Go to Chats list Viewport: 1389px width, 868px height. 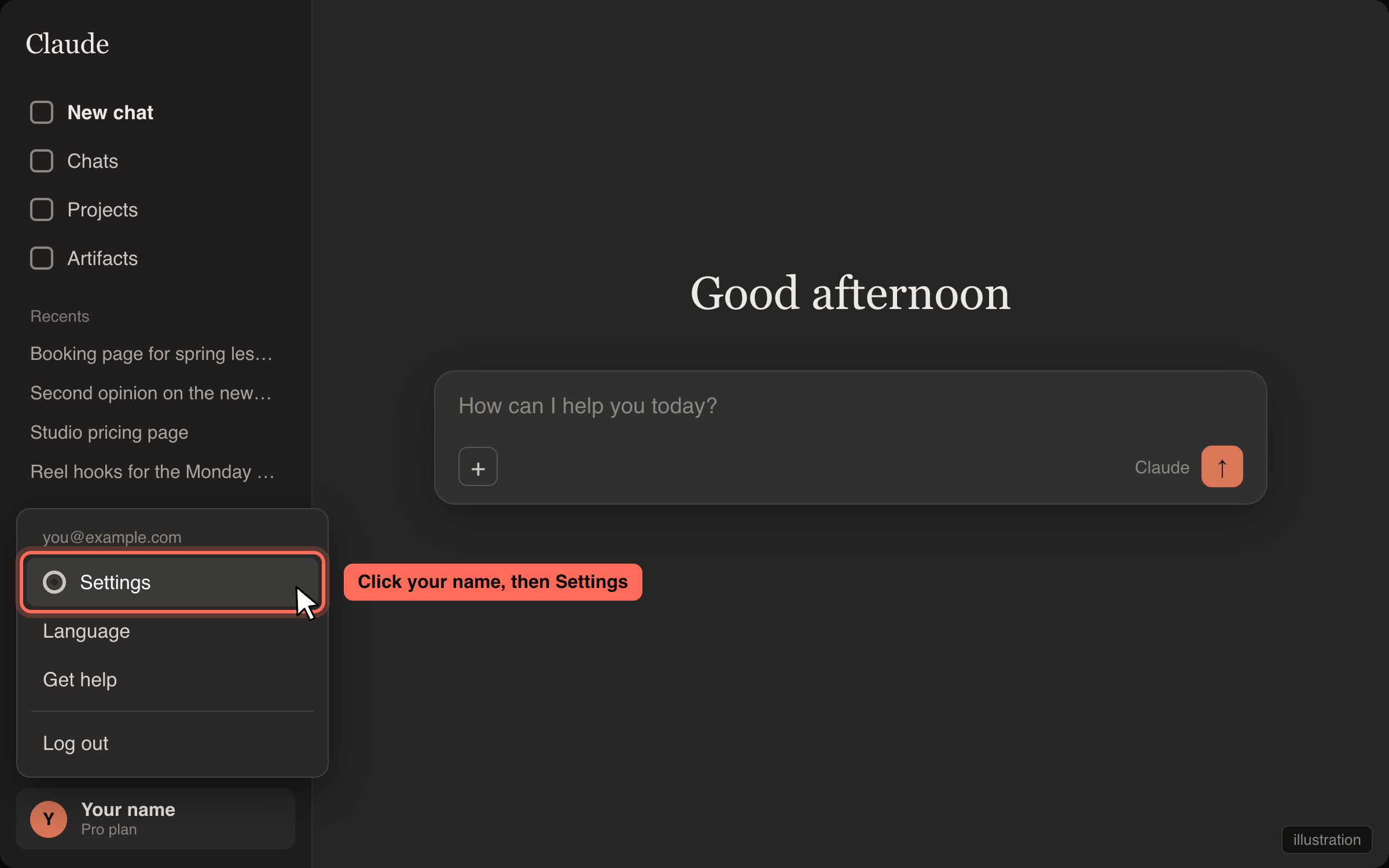pyautogui.click(x=93, y=161)
